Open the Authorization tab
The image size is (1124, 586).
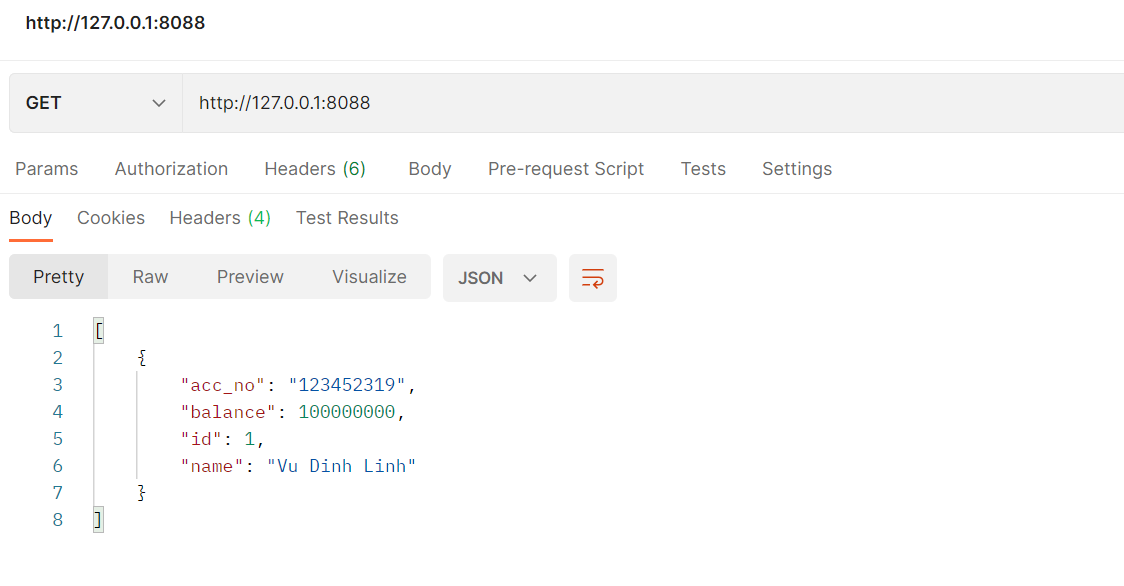coord(171,168)
